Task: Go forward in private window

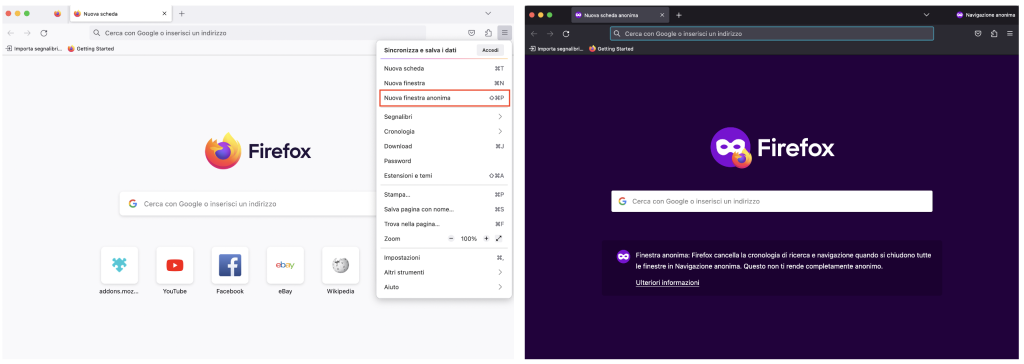Action: pyautogui.click(x=550, y=33)
